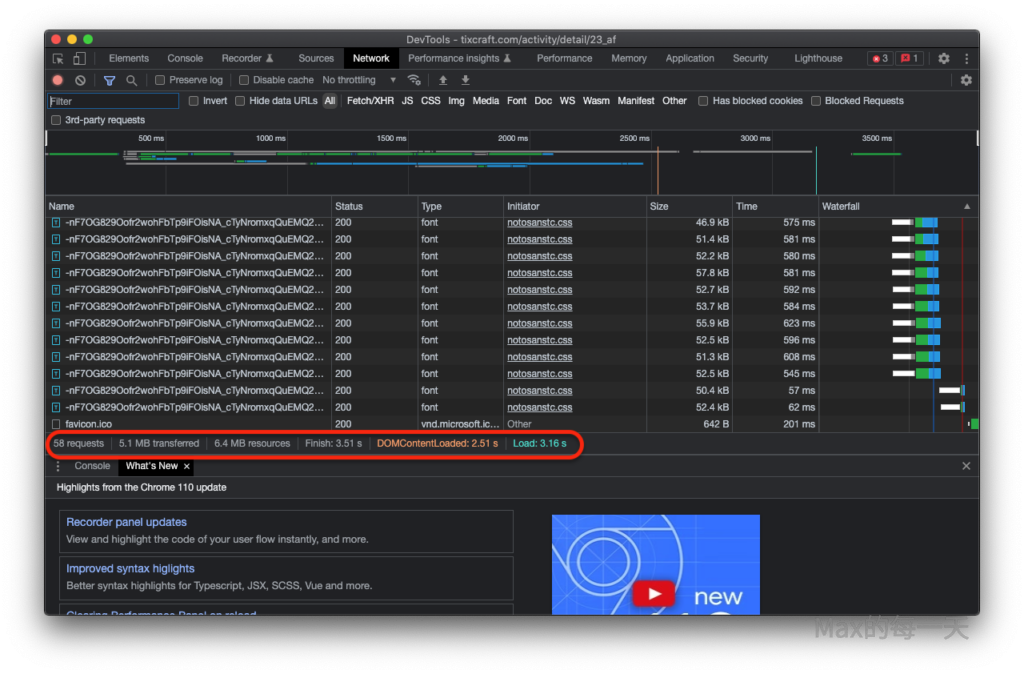Open Network panel settings gear
The width and height of the screenshot is (1024, 674).
(966, 80)
